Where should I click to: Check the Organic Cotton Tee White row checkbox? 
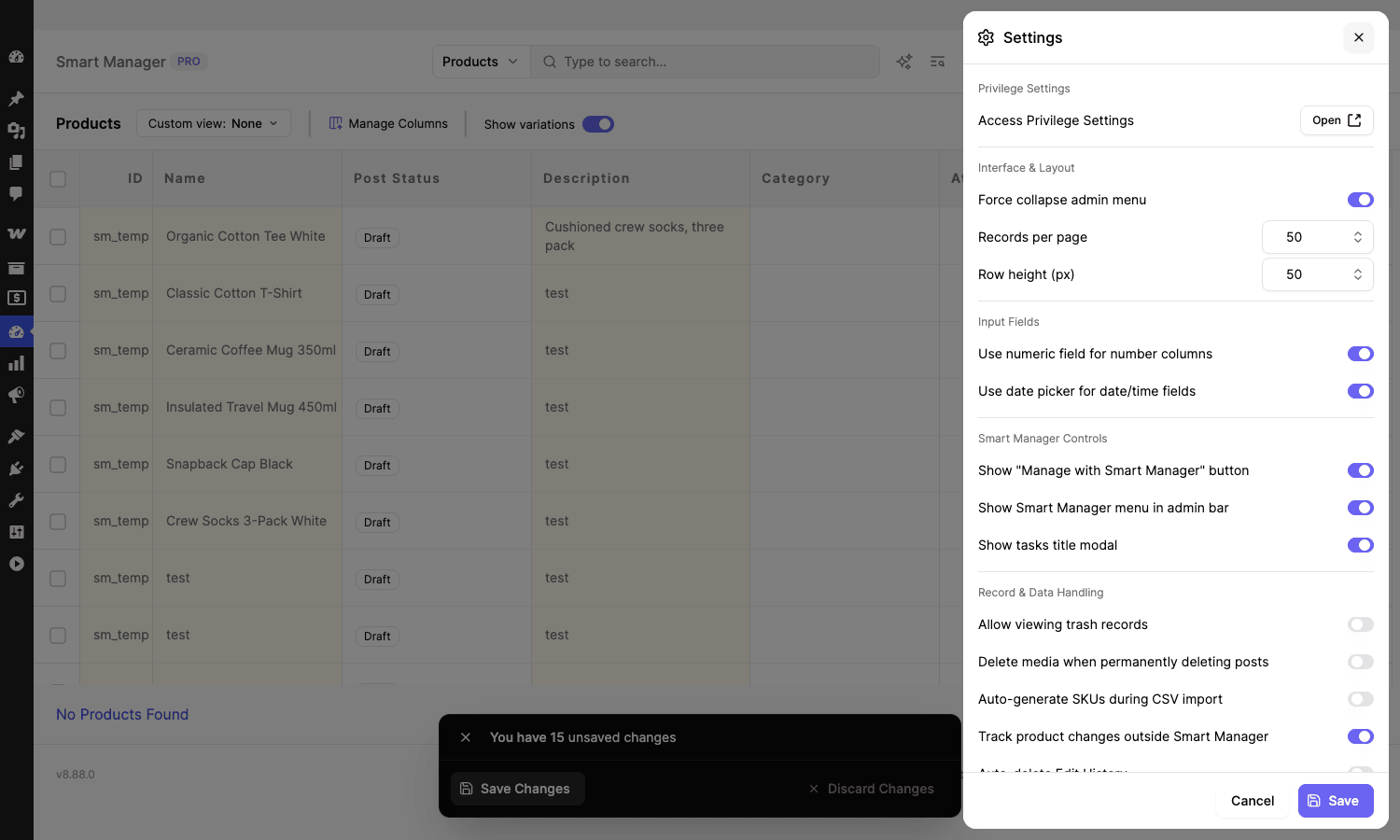tap(58, 237)
